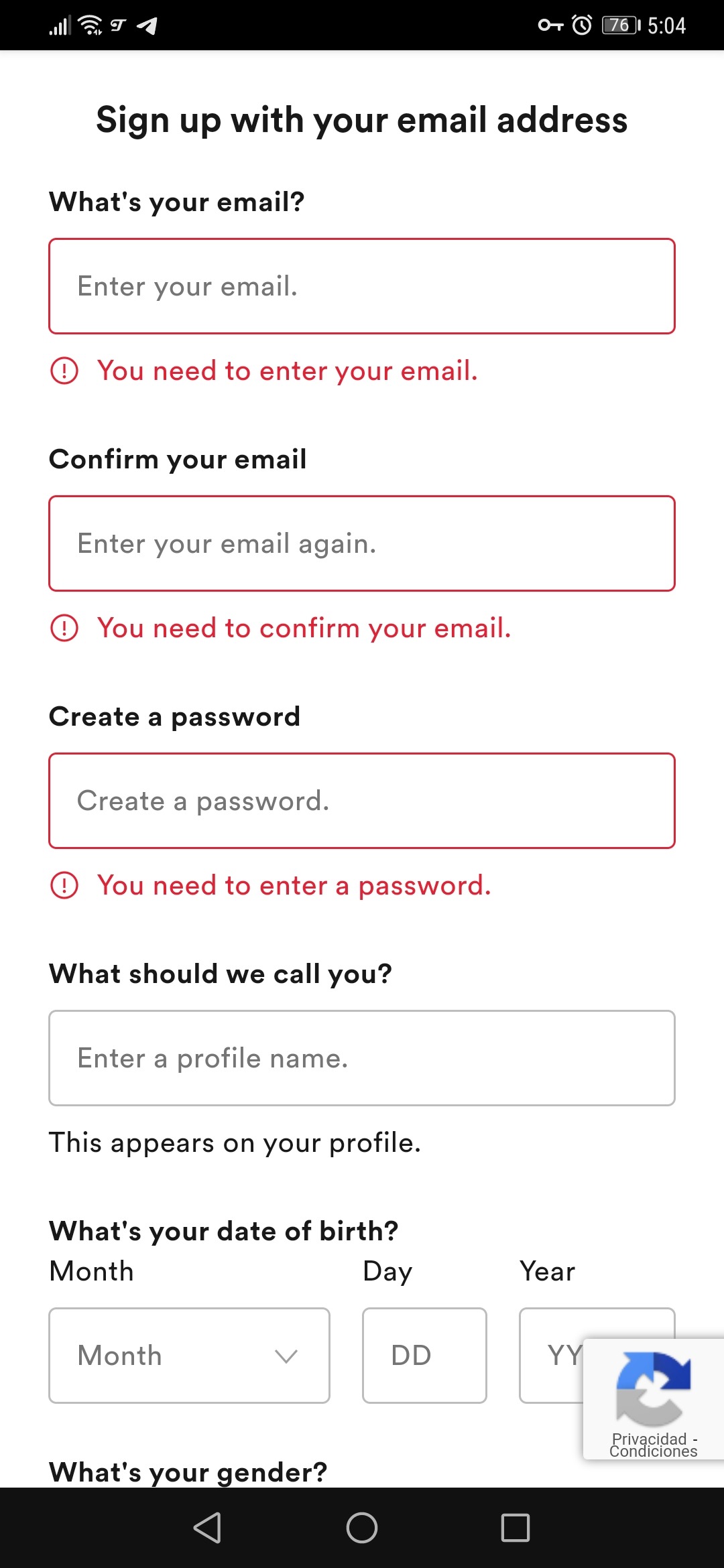This screenshot has width=724, height=1568.
Task: Tap the alarm clock status icon
Action: (581, 25)
